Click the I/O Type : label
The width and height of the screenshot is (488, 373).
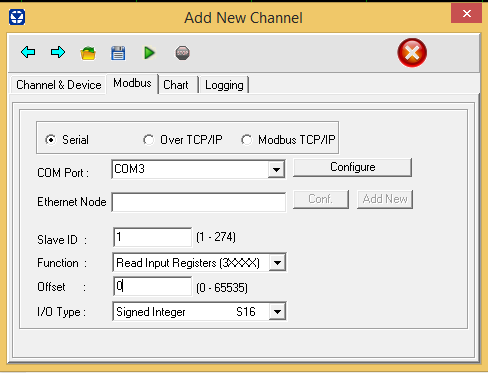(x=61, y=312)
